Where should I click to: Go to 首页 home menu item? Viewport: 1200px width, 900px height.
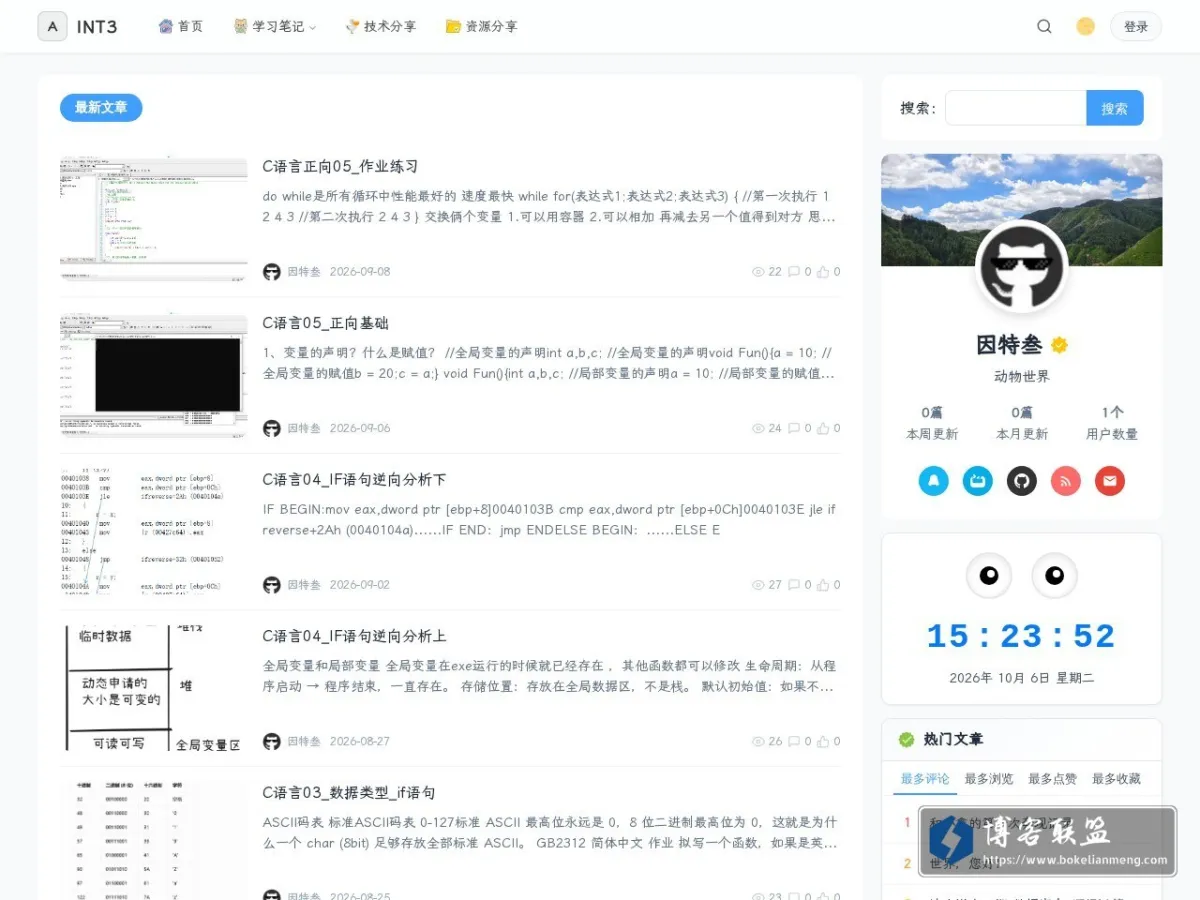point(181,27)
